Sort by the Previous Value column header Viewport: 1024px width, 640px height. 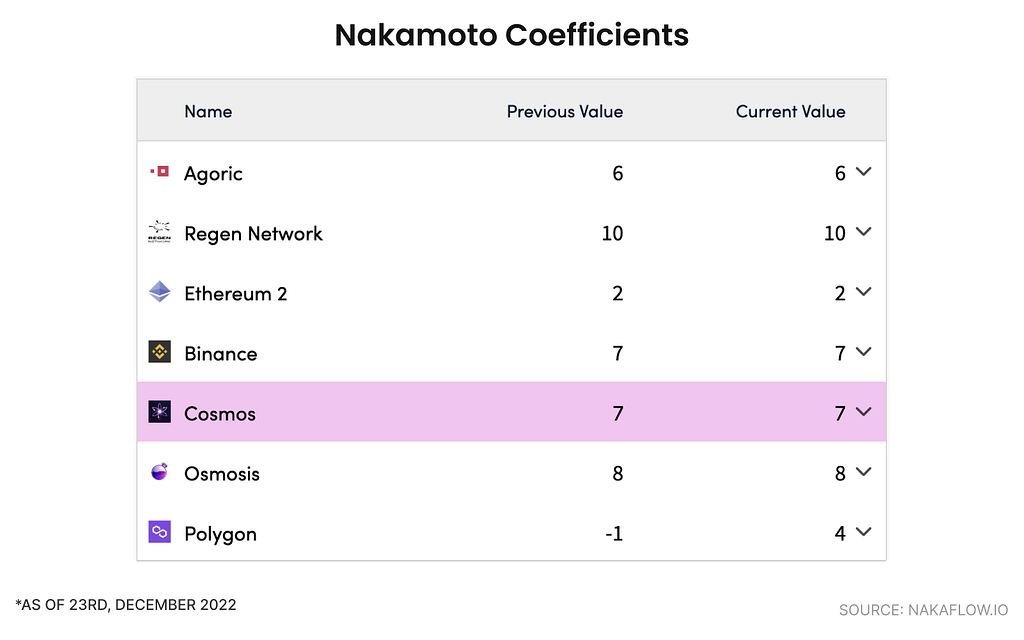click(565, 112)
